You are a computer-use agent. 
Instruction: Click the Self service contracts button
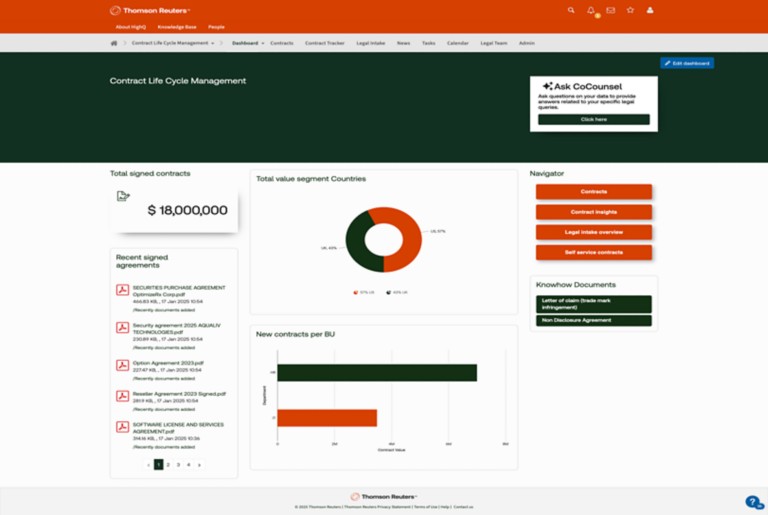coord(594,252)
